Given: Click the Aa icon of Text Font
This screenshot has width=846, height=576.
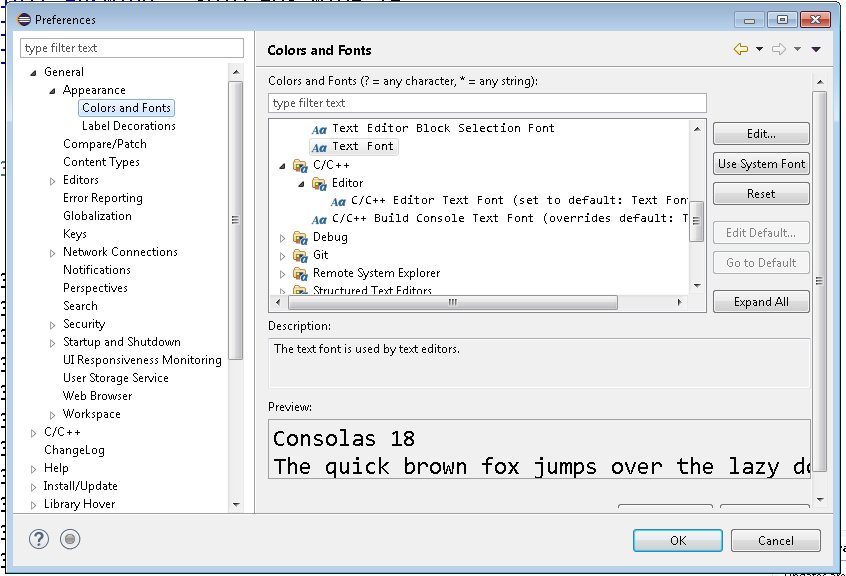Looking at the screenshot, I should (x=319, y=147).
